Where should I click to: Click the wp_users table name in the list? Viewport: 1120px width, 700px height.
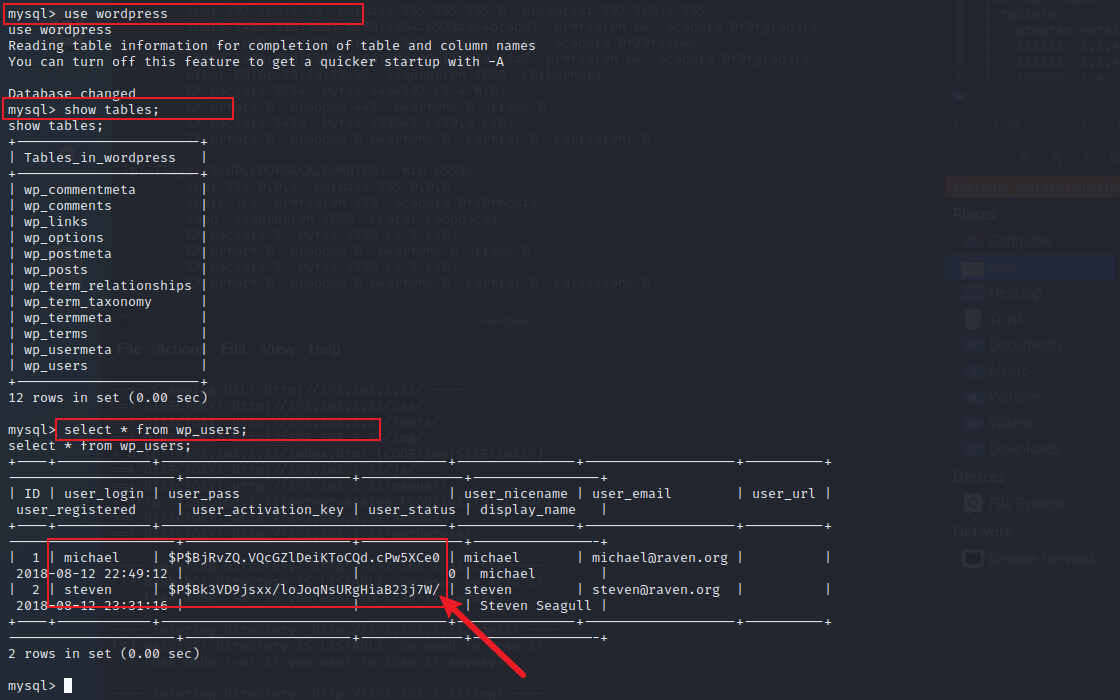56,366
